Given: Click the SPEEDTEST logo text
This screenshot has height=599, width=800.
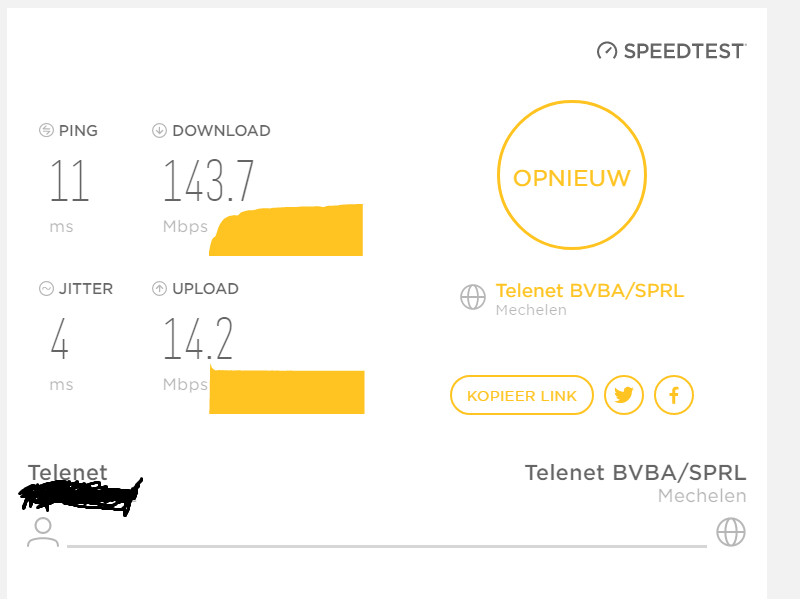Looking at the screenshot, I should pyautogui.click(x=684, y=51).
